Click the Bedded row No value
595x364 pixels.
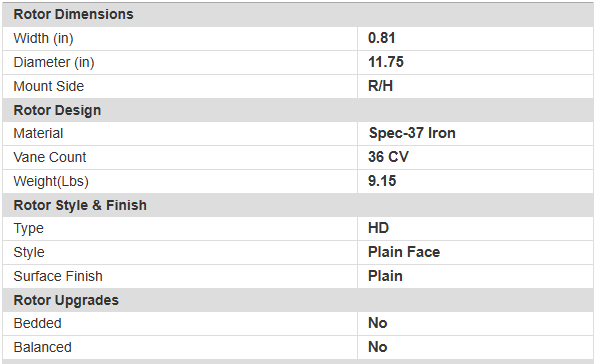pyautogui.click(x=378, y=323)
